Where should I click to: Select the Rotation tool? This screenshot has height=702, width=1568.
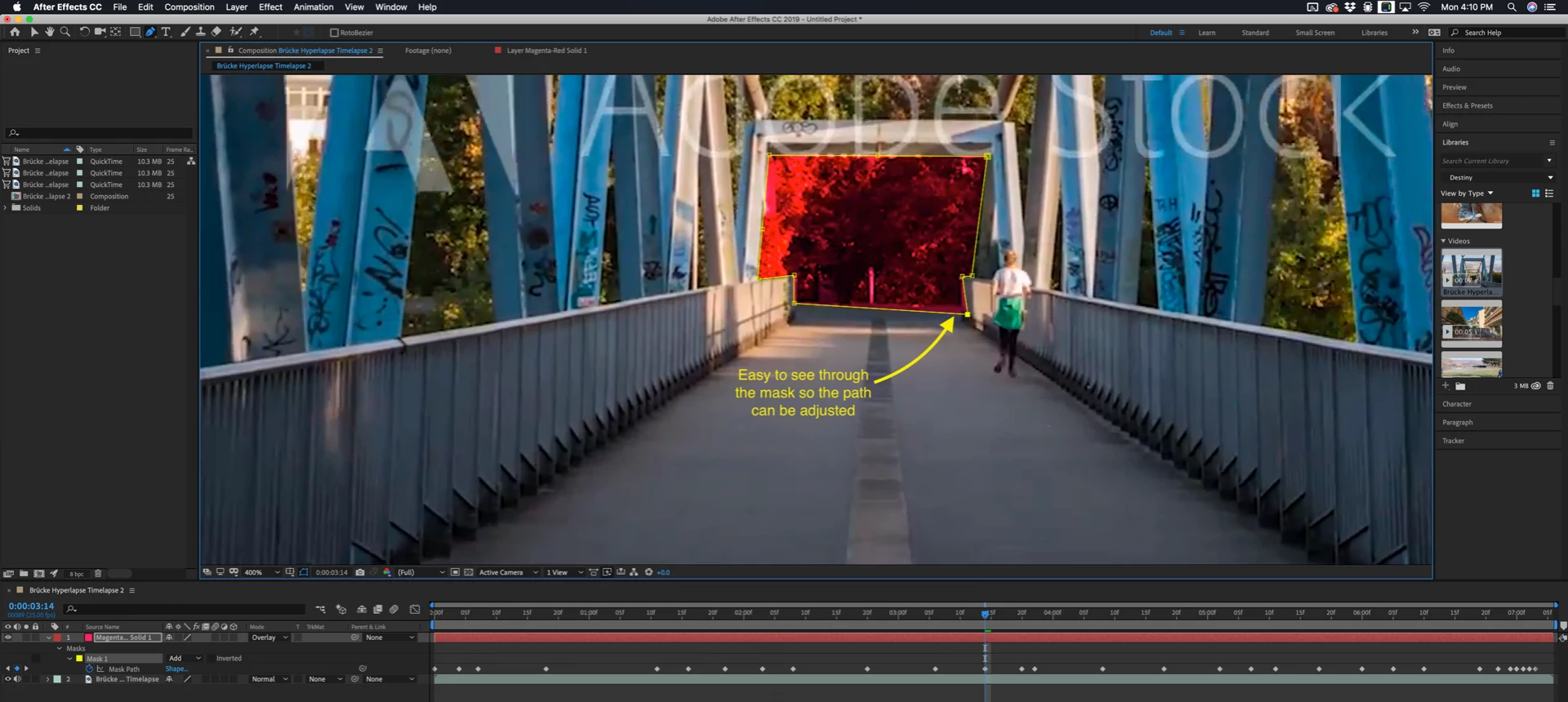click(x=84, y=32)
